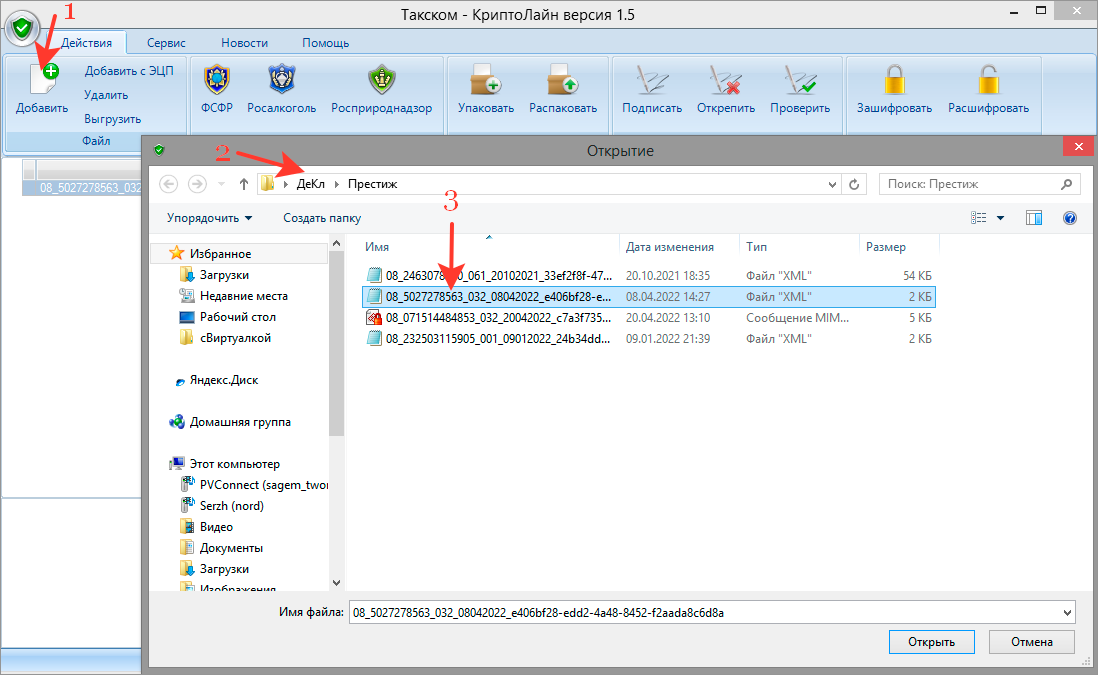Image resolution: width=1098 pixels, height=675 pixels.
Task: Expand the address bar history dropdown
Action: tap(832, 185)
